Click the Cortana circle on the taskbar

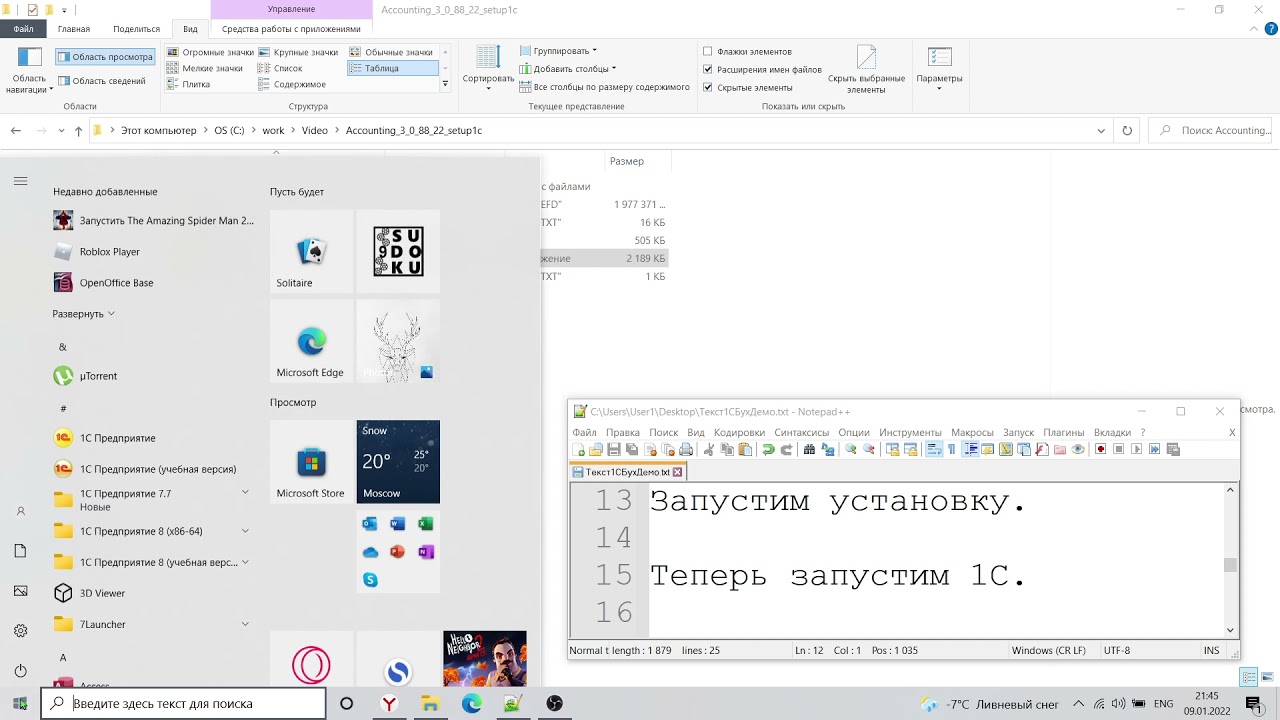click(x=346, y=704)
